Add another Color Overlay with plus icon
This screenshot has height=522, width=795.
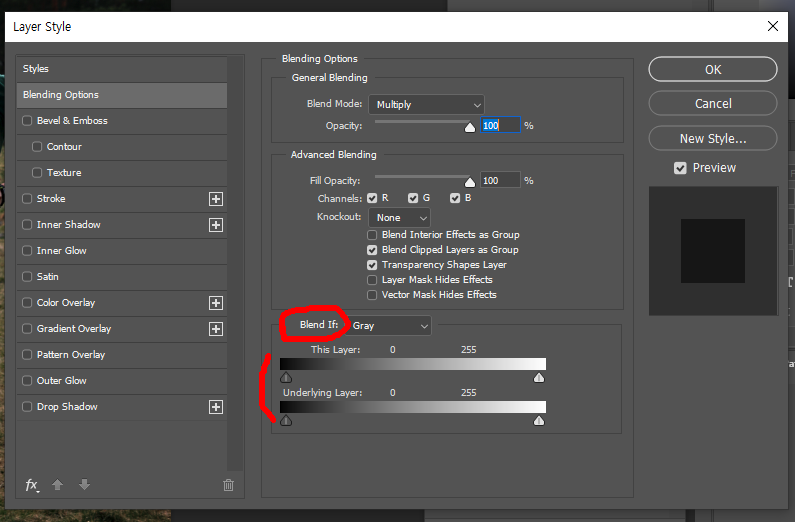click(x=216, y=303)
